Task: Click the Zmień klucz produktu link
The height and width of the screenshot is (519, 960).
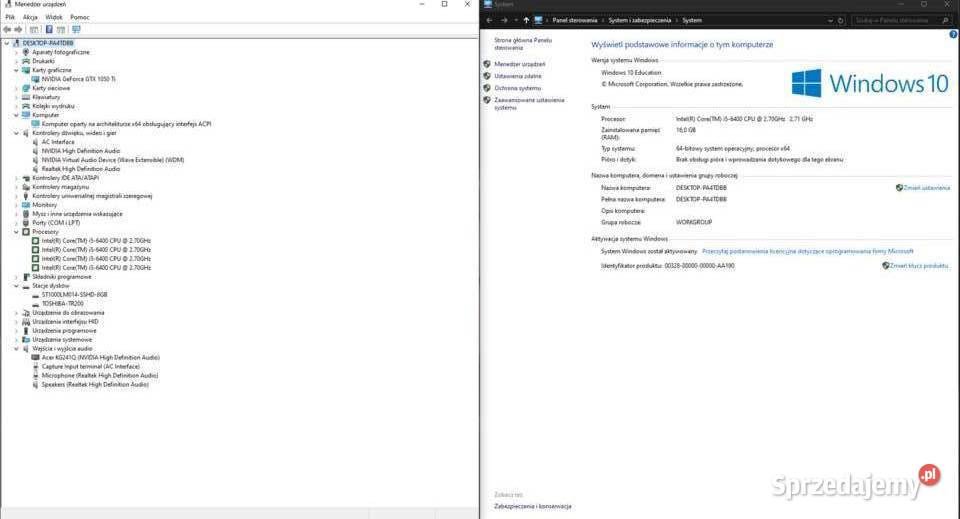Action: pyautogui.click(x=918, y=266)
